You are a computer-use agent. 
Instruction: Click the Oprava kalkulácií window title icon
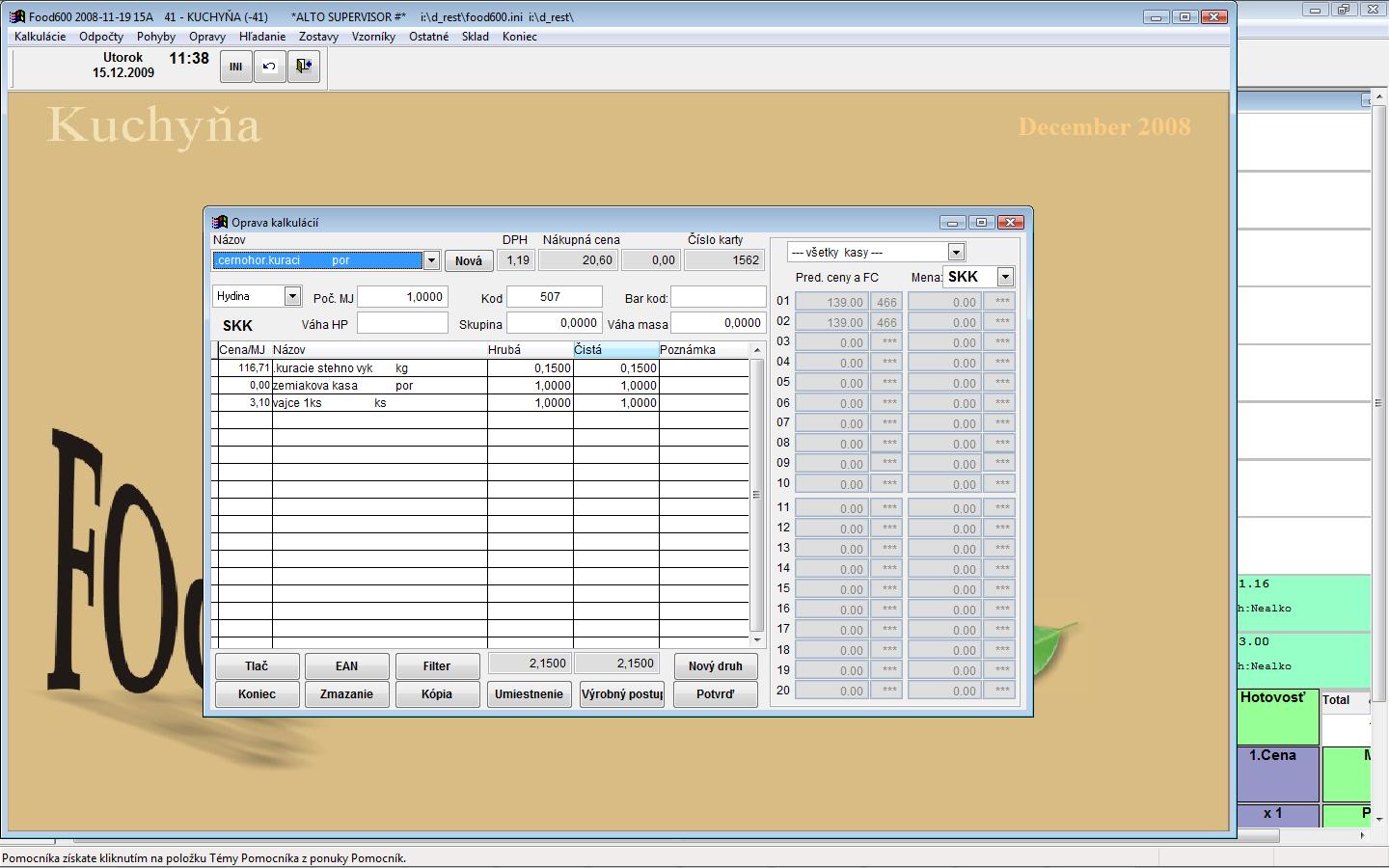coord(220,223)
